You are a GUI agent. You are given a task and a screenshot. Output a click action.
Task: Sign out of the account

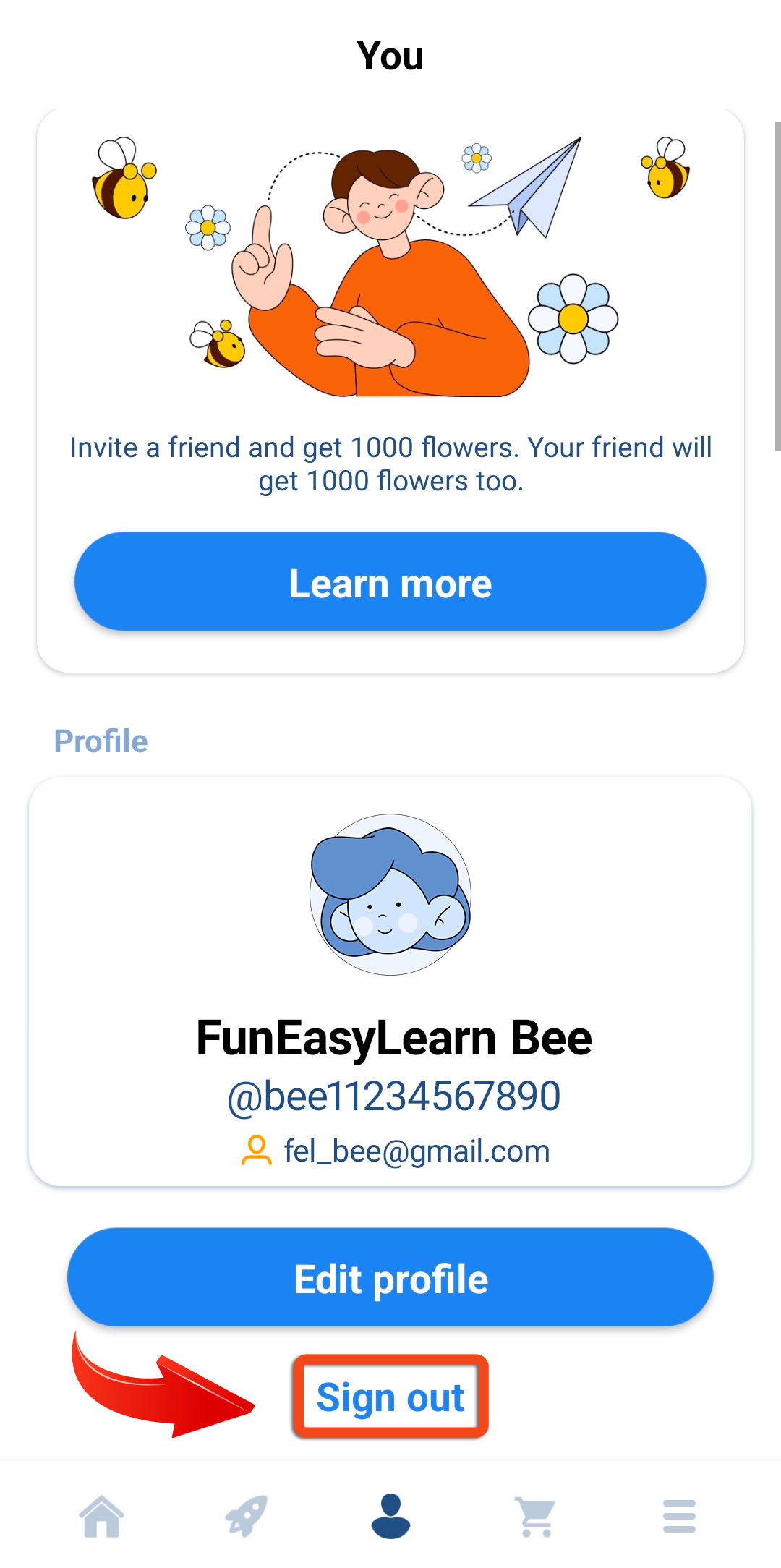point(390,1397)
